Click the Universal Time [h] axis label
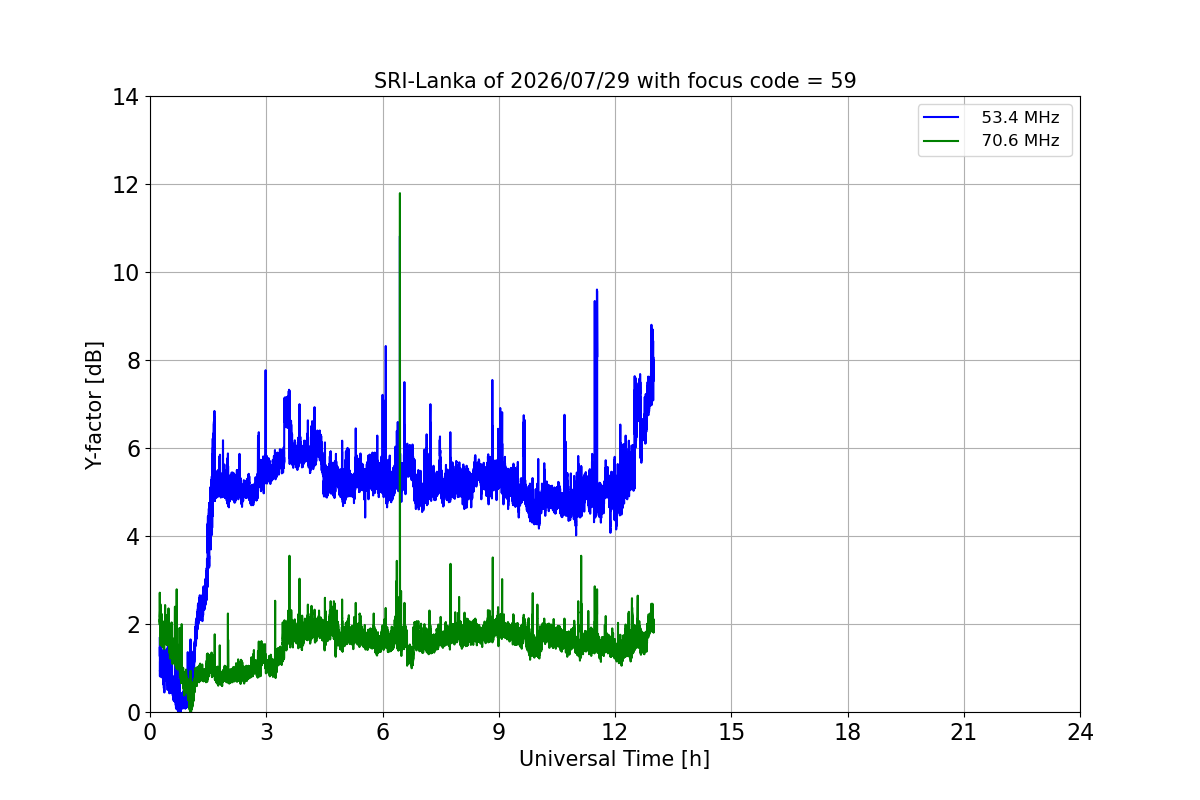The width and height of the screenshot is (1200, 800). click(614, 759)
